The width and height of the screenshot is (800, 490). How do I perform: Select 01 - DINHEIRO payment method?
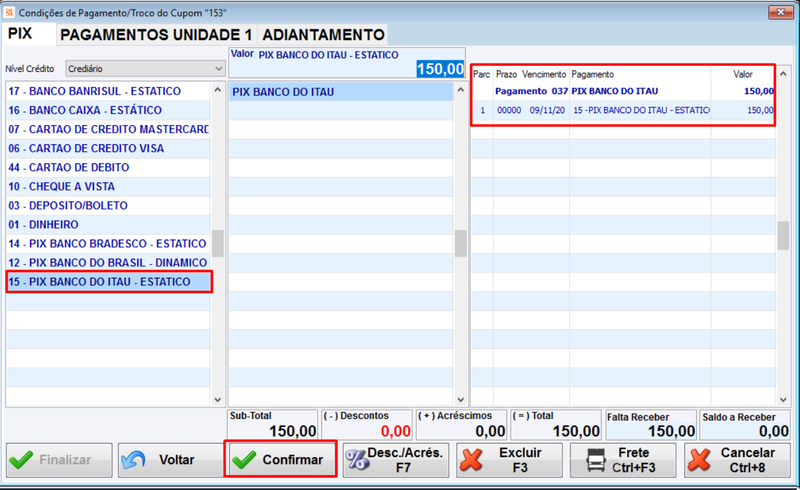pyautogui.click(x=108, y=225)
